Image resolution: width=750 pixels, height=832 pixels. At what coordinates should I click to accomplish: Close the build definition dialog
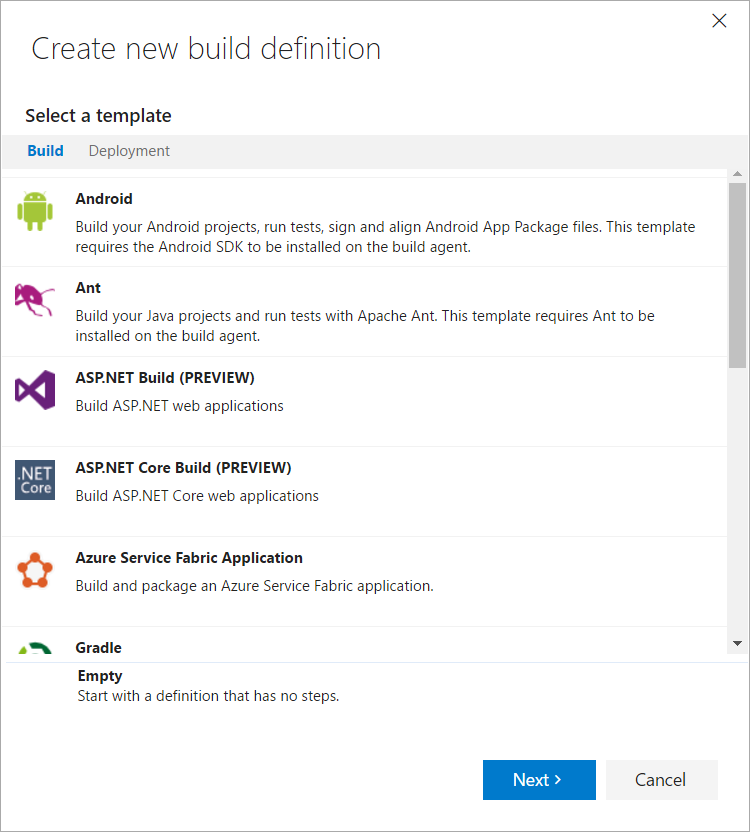[x=719, y=21]
